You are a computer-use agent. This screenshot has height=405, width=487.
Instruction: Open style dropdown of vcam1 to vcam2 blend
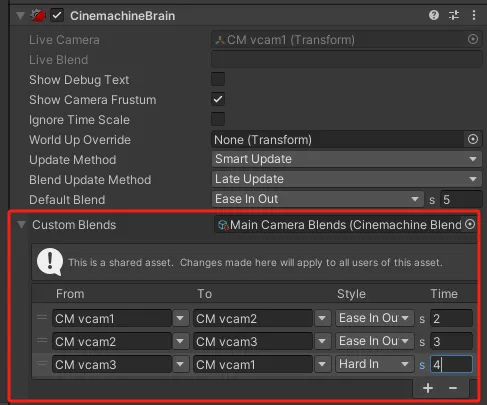pos(375,318)
